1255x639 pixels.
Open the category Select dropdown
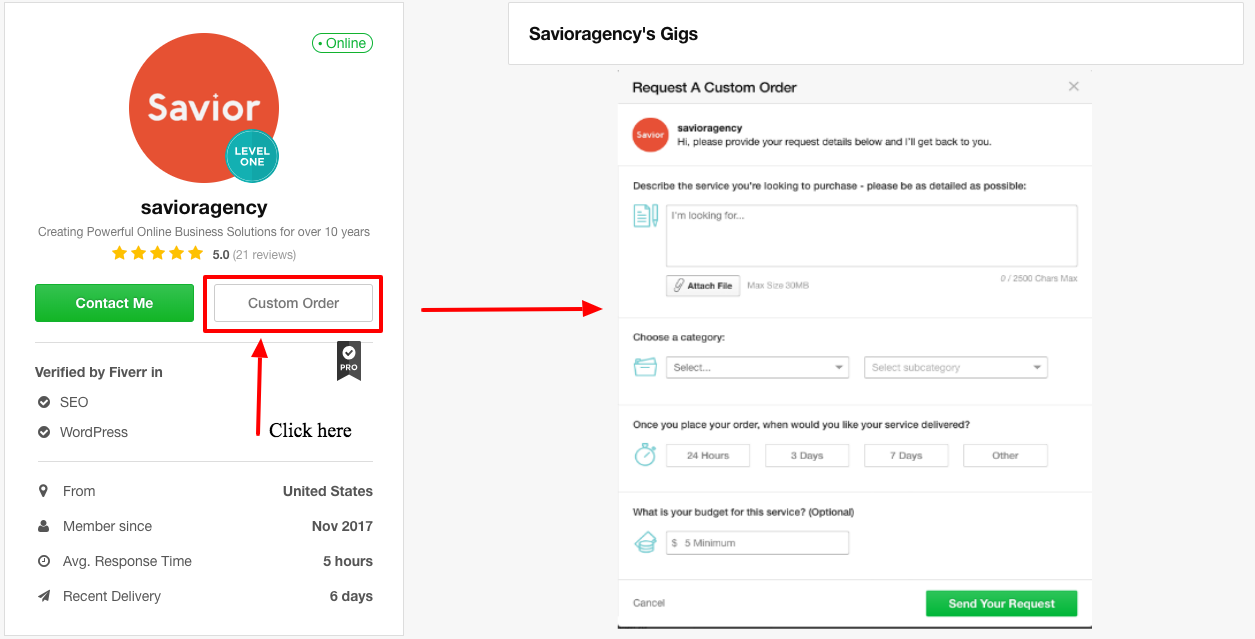(757, 367)
